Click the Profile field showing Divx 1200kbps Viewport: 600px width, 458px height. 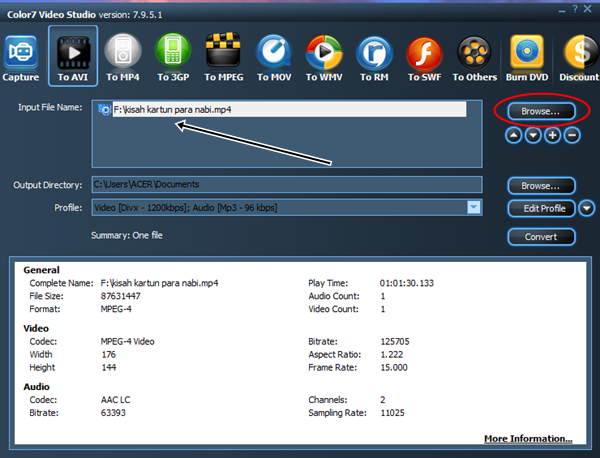point(287,208)
